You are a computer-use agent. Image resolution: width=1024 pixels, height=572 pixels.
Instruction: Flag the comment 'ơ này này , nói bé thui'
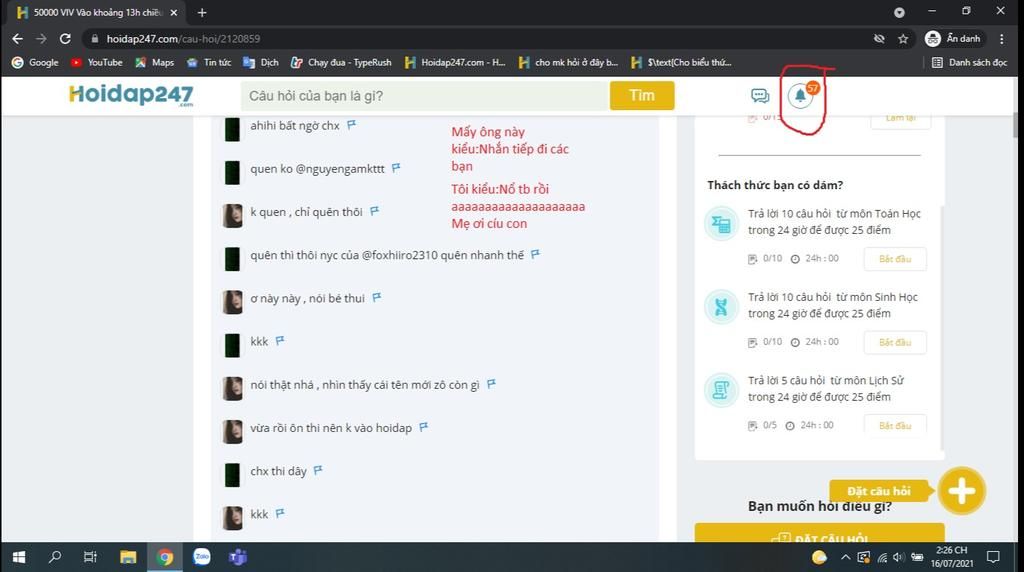pos(376,297)
